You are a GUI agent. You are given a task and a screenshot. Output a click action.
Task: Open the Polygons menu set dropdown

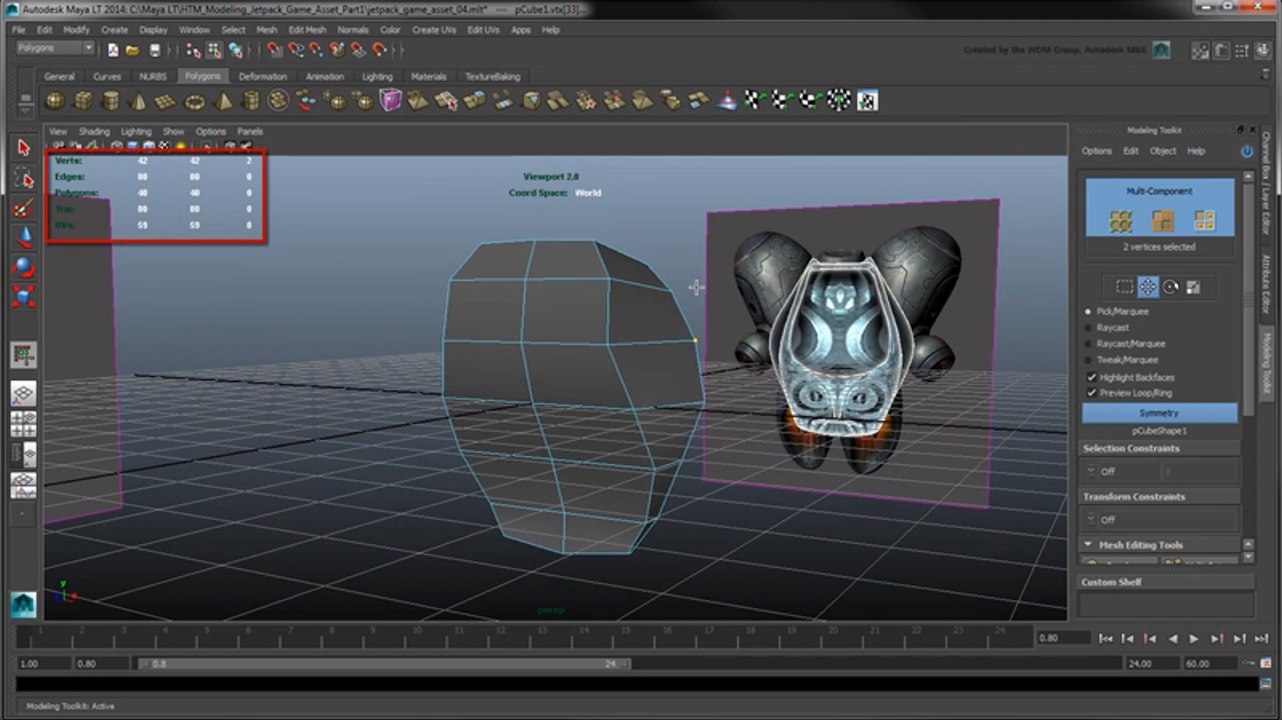55,48
